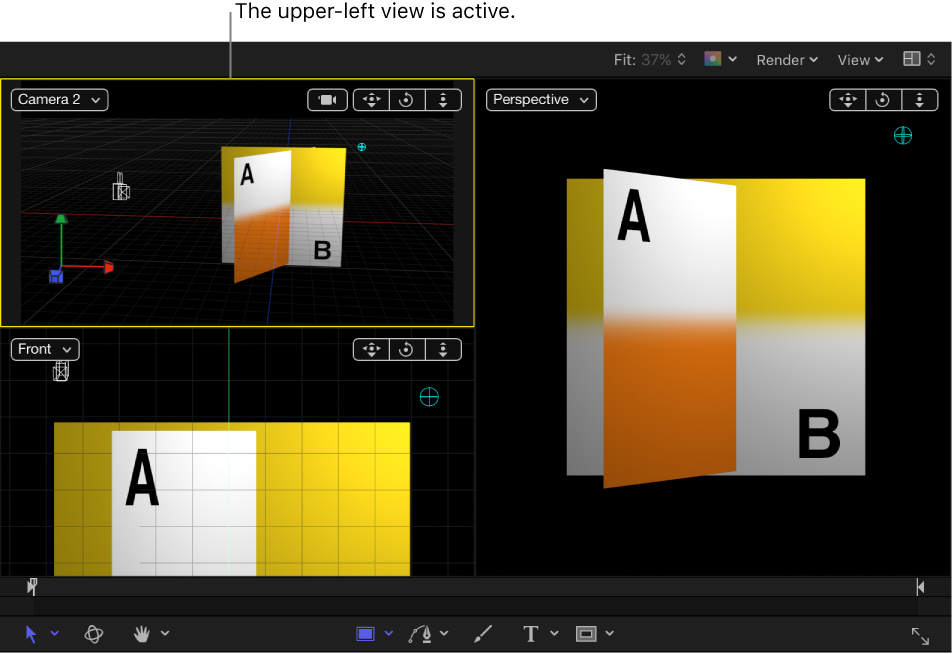The image size is (952, 654).
Task: Change the Front view using its dropdown
Action: (x=44, y=349)
